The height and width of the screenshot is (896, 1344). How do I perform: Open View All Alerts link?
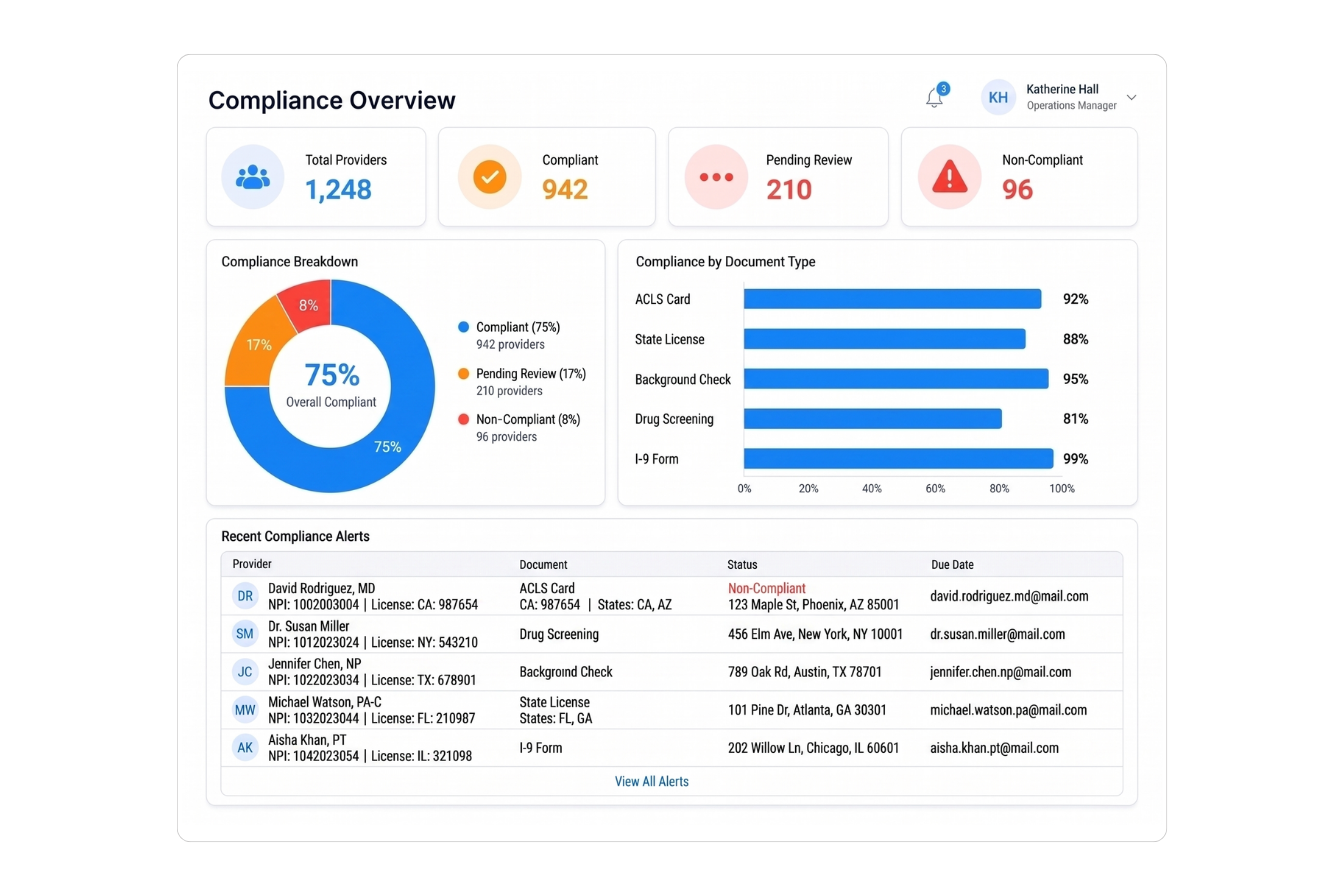[x=652, y=781]
